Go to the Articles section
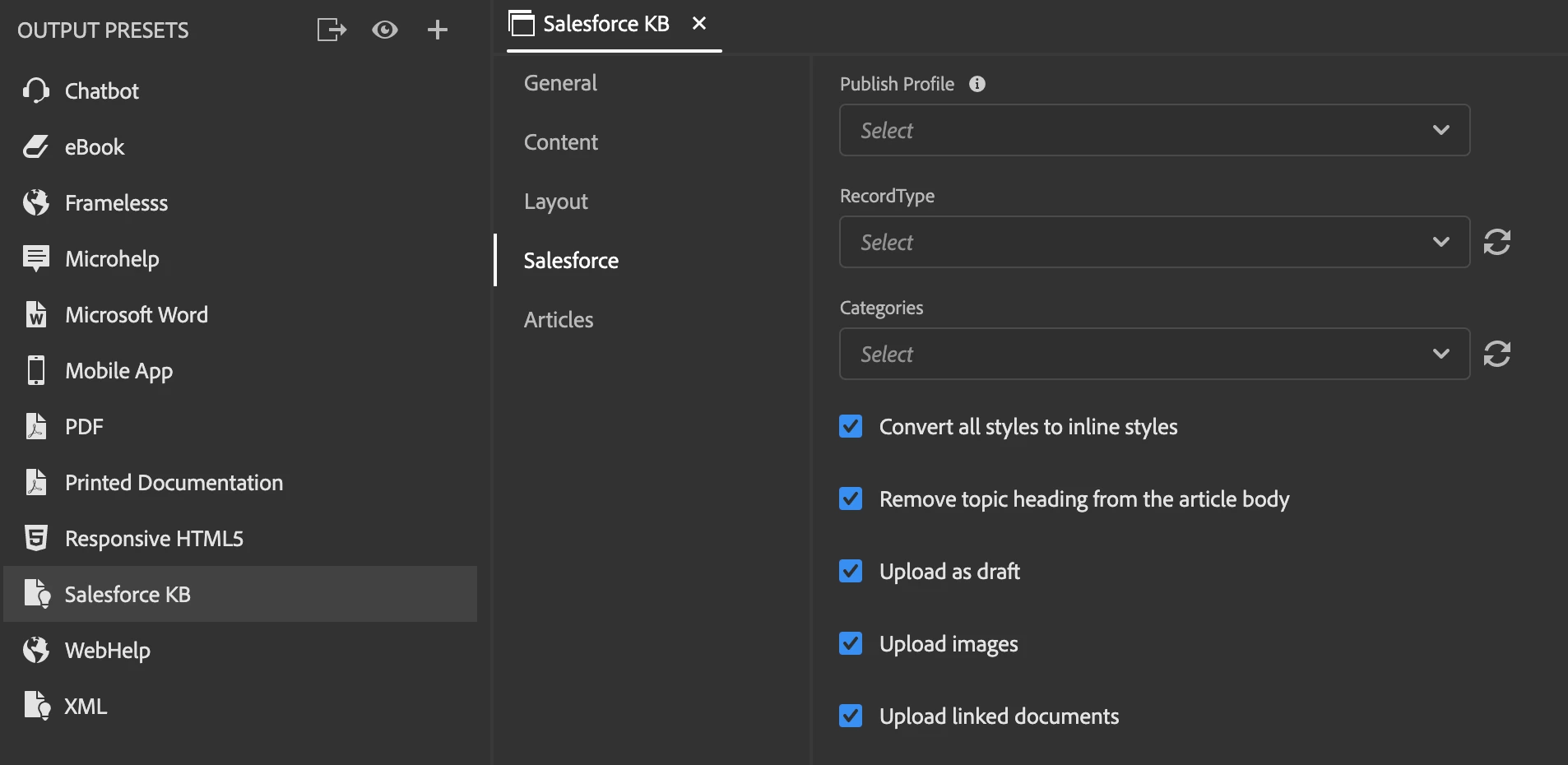Image resolution: width=1568 pixels, height=765 pixels. click(559, 320)
